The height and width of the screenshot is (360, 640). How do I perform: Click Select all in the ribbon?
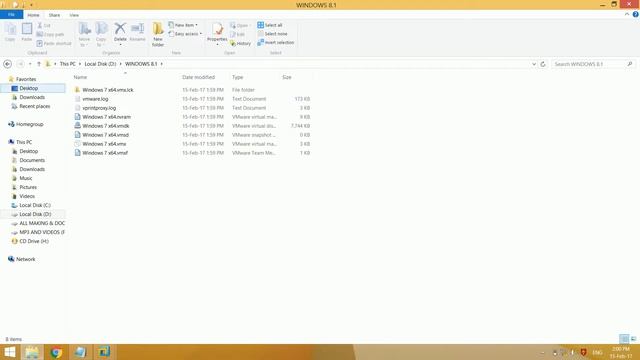tap(270, 25)
